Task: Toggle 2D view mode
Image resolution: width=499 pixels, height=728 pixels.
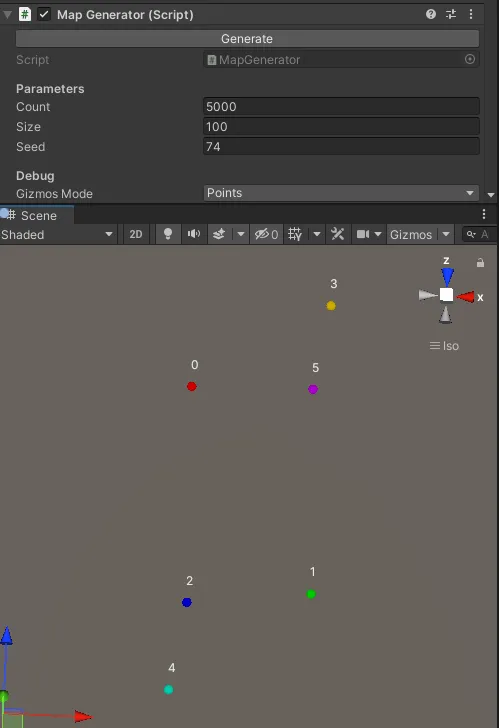Action: click(x=136, y=234)
